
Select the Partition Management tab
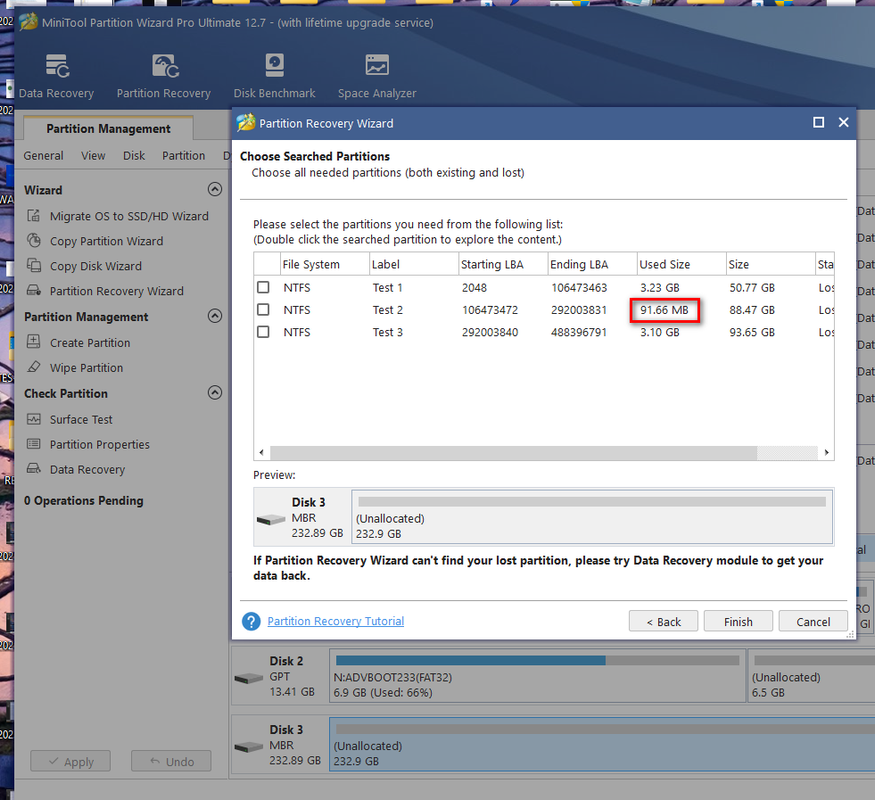point(108,128)
